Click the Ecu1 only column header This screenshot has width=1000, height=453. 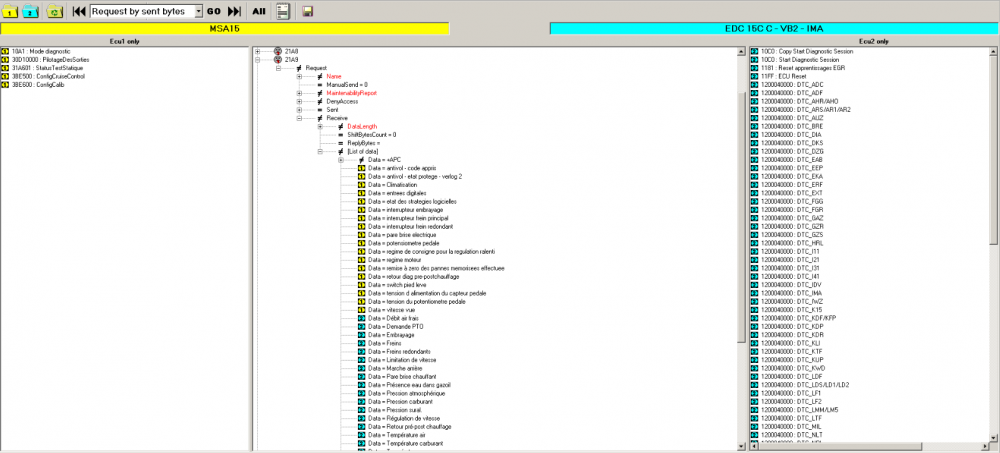coord(125,41)
